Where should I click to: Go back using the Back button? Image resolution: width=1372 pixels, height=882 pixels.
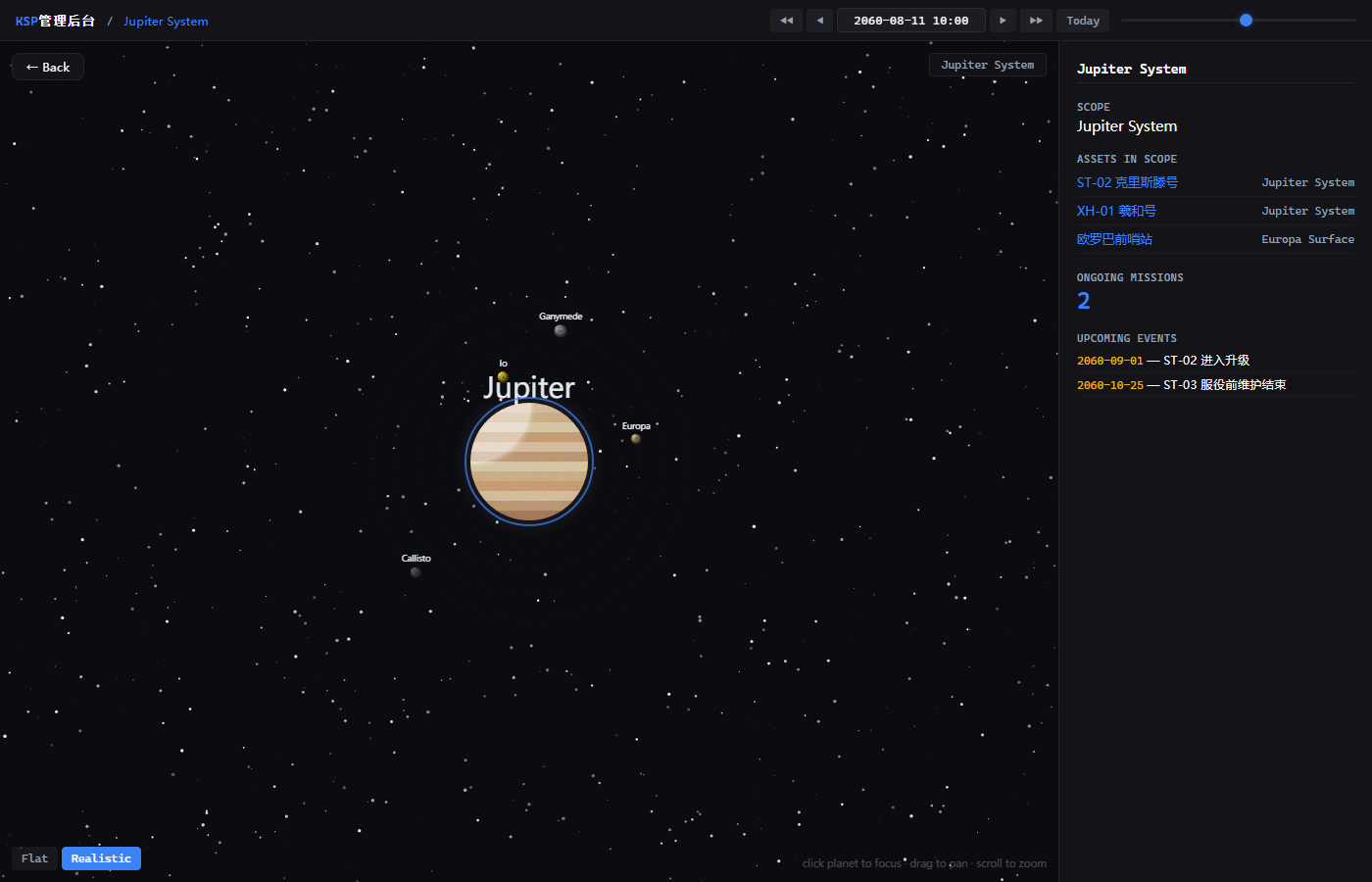(48, 67)
